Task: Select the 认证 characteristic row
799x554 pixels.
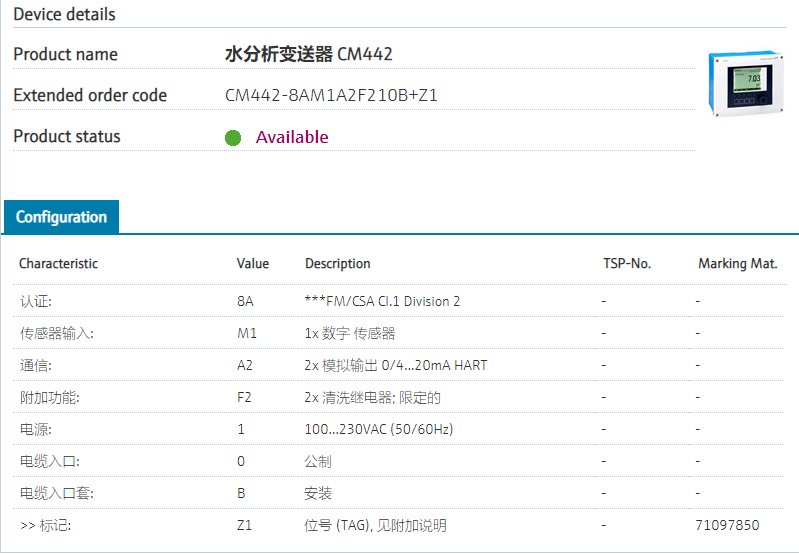Action: (36, 301)
